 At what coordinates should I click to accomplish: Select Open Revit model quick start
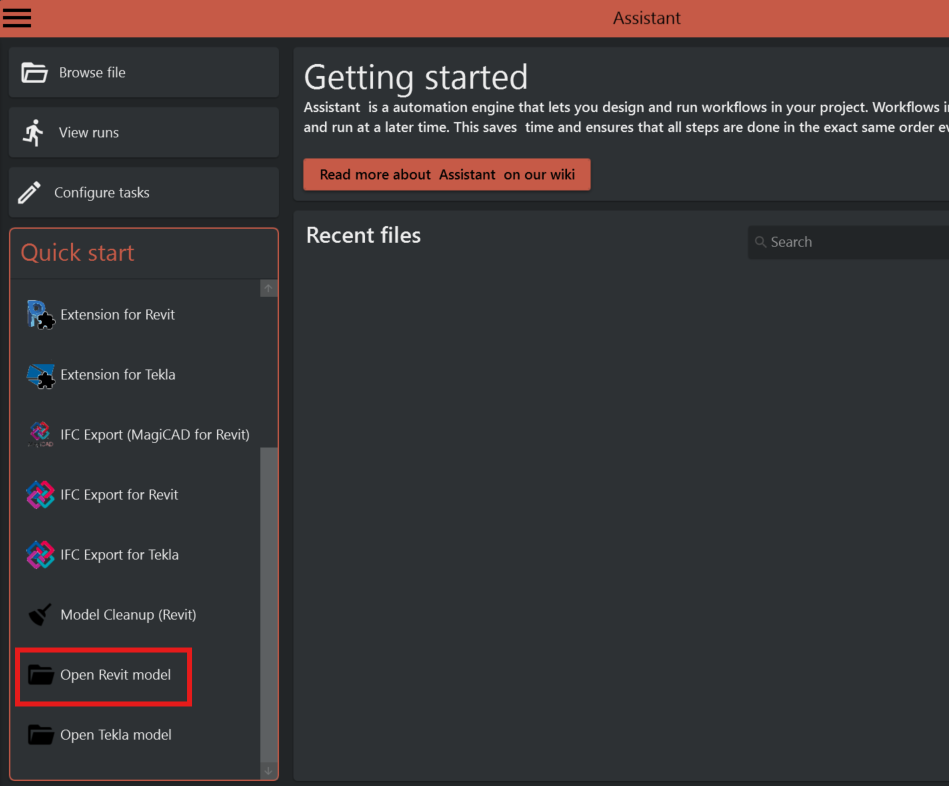[115, 675]
